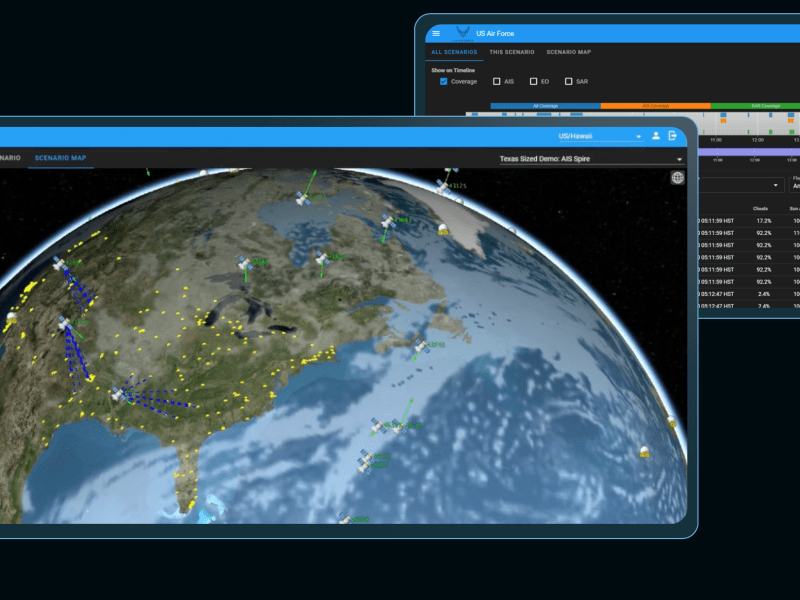This screenshot has width=800, height=600.
Task: Click the logout icon in the header
Action: 673,135
